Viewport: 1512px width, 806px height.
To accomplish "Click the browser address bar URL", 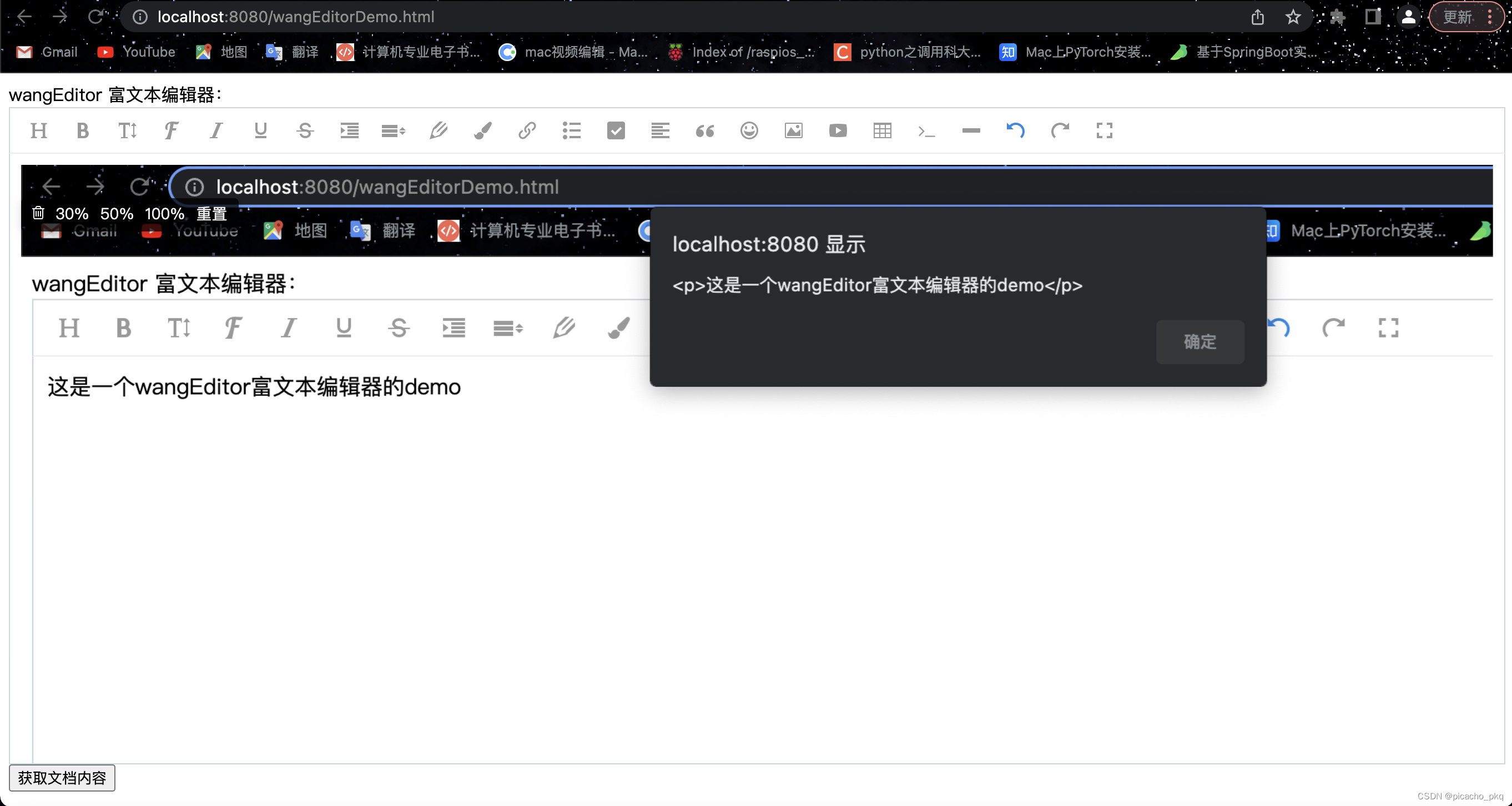I will tap(296, 17).
